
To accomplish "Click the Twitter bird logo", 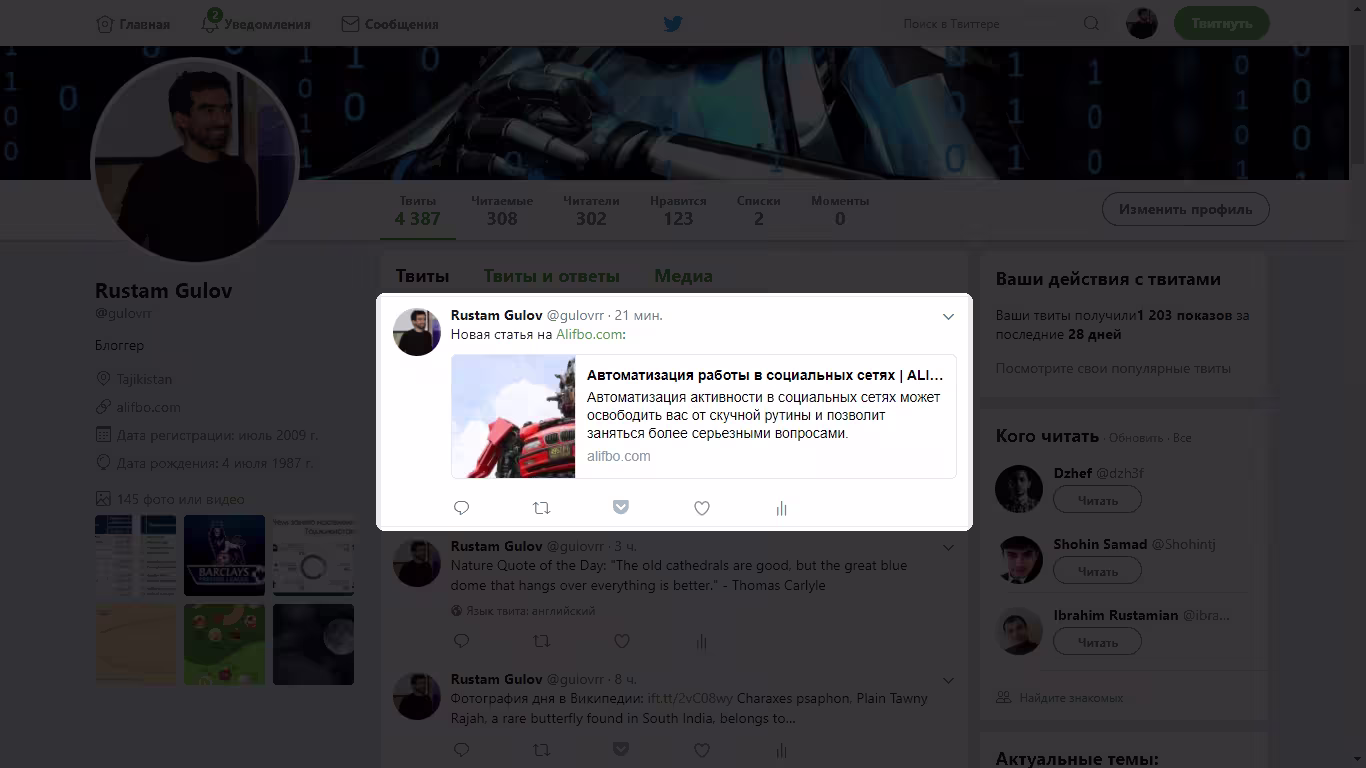I will click(x=673, y=23).
